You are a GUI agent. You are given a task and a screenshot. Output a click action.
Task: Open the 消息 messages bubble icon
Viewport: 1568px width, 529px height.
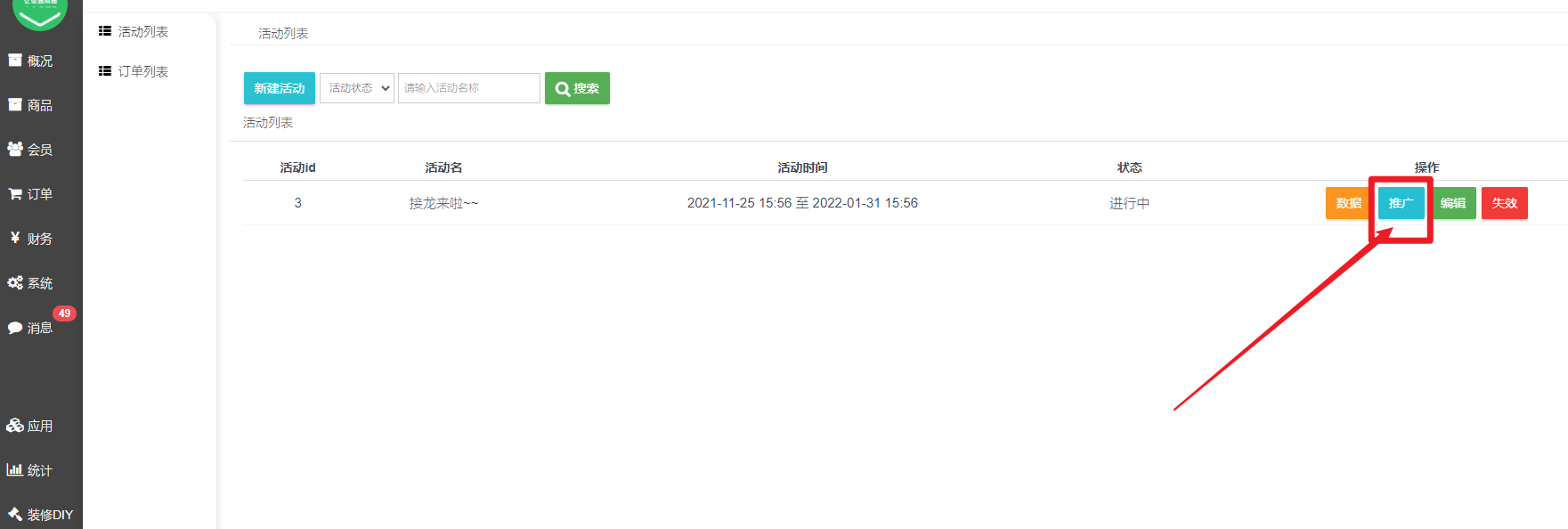pos(15,328)
